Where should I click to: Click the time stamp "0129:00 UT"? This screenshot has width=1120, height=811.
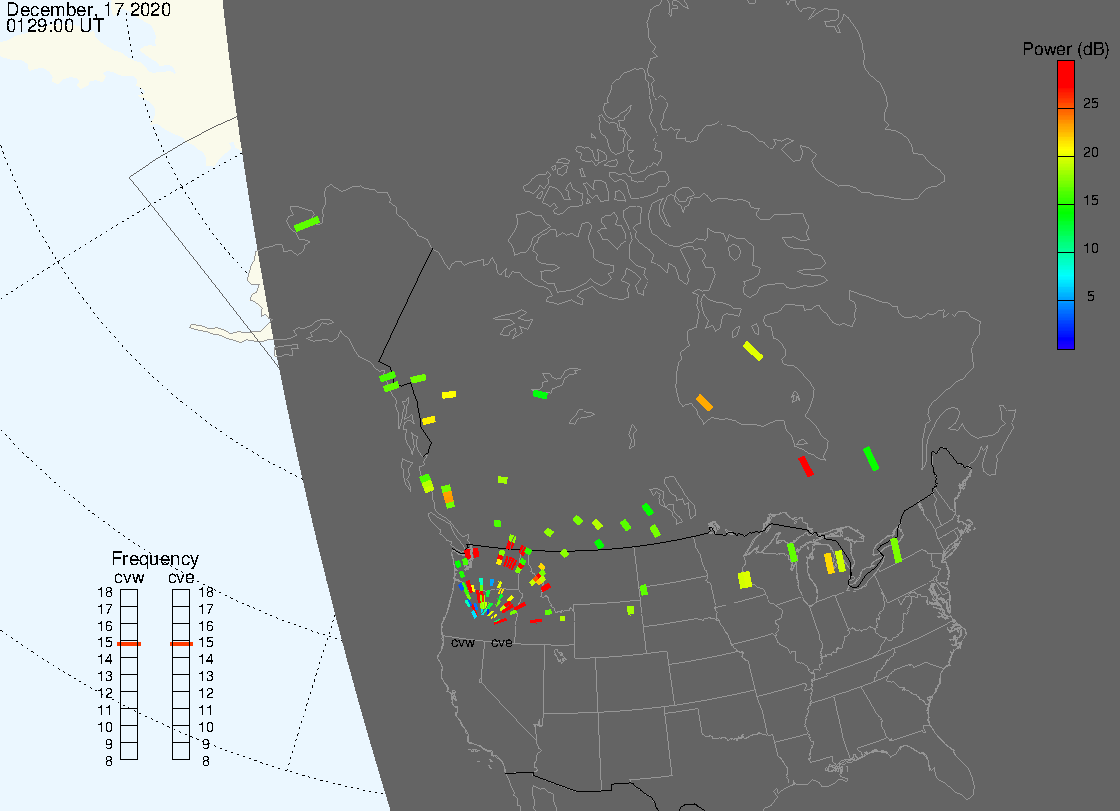[x=55, y=26]
